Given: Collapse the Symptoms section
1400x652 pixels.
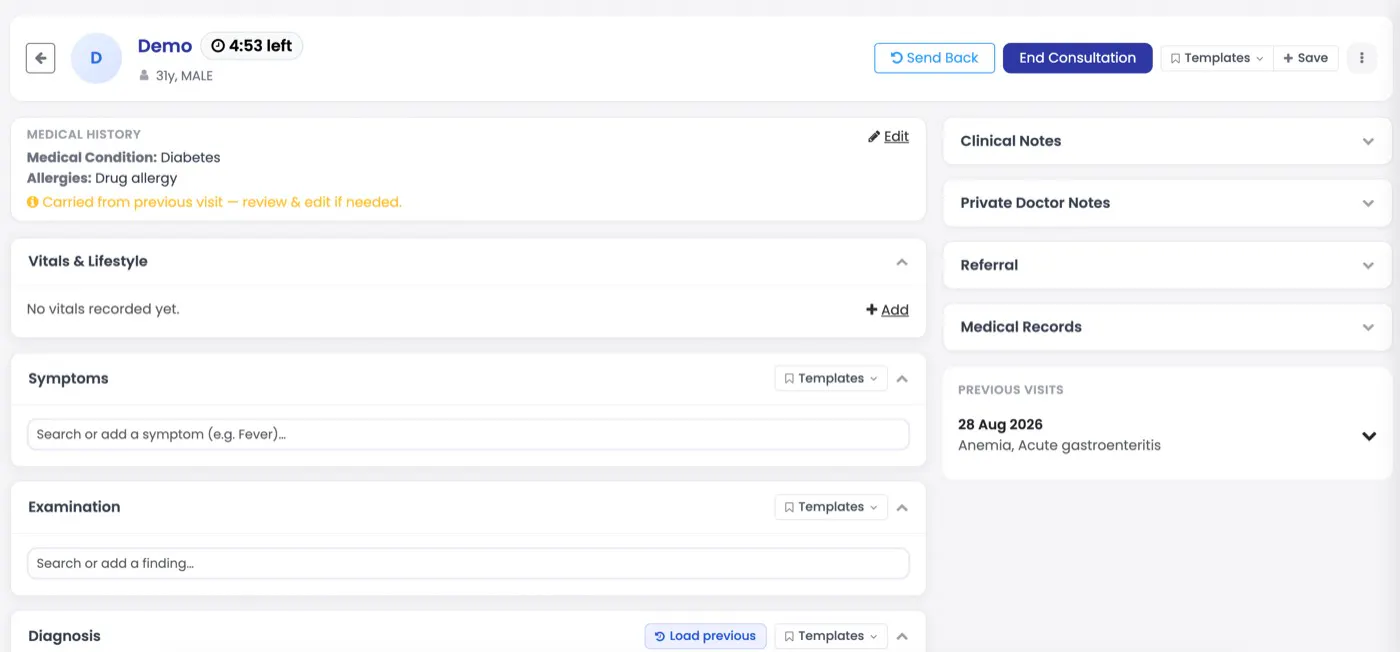Looking at the screenshot, I should (902, 379).
